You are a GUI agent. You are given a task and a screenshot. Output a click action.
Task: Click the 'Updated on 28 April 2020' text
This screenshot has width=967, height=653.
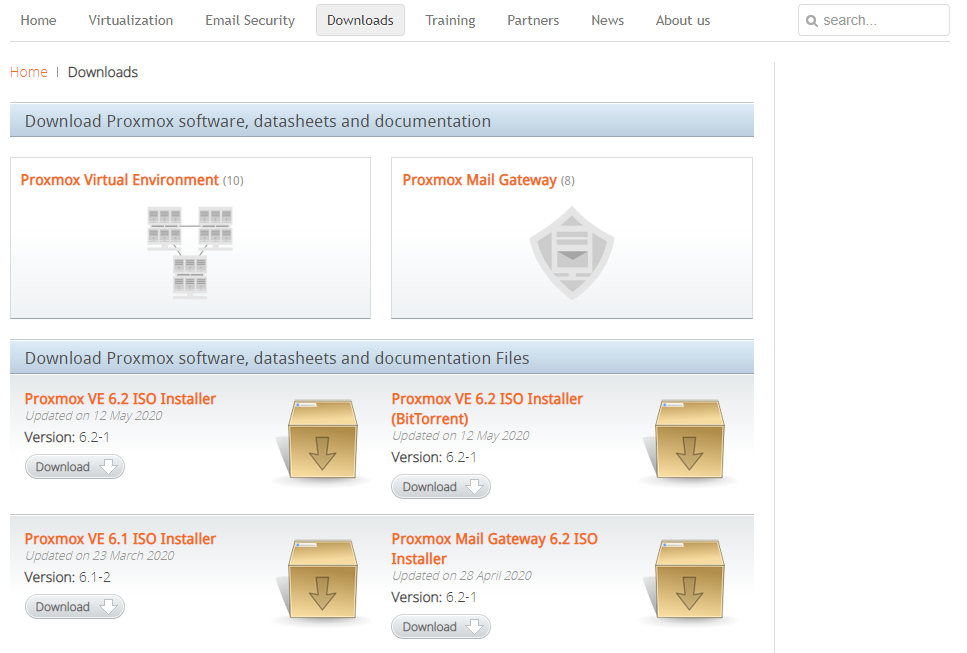(462, 576)
